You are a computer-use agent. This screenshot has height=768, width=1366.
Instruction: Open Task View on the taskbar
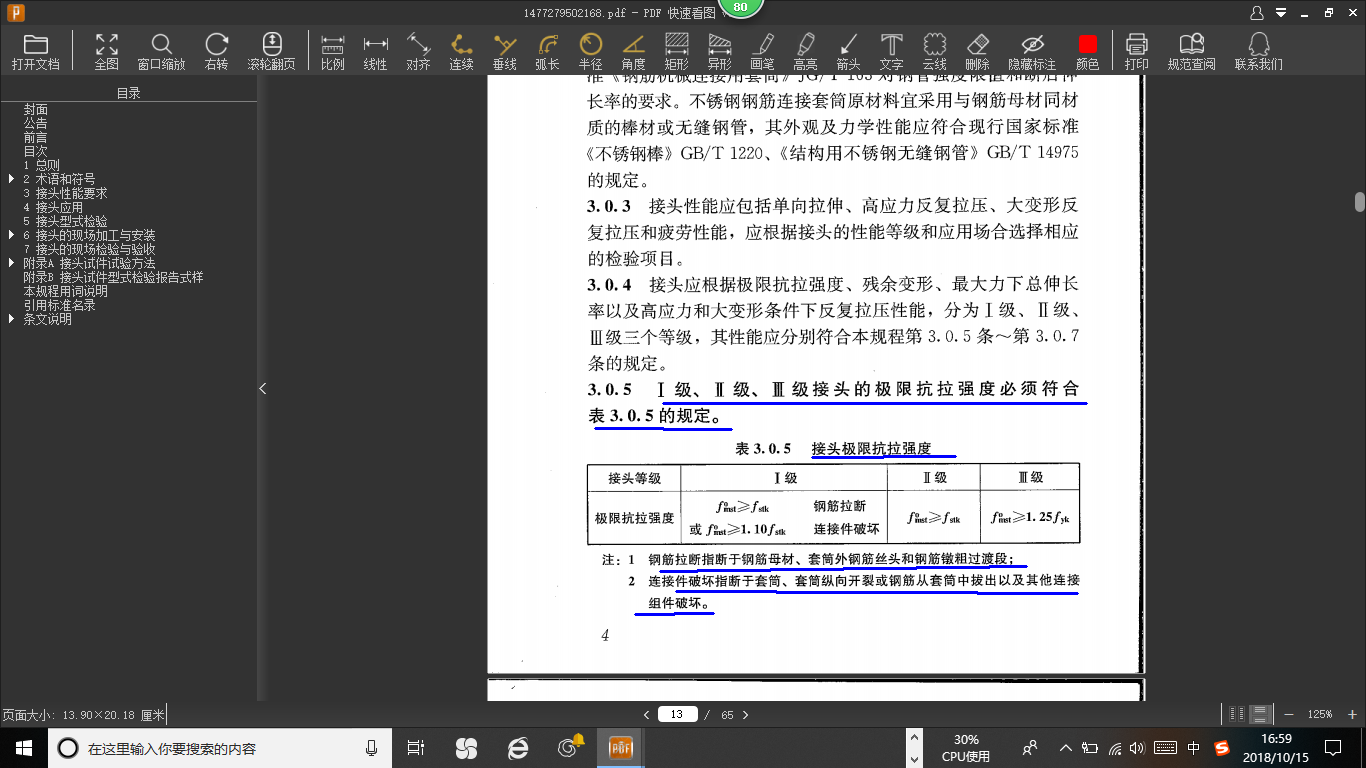pyautogui.click(x=417, y=748)
